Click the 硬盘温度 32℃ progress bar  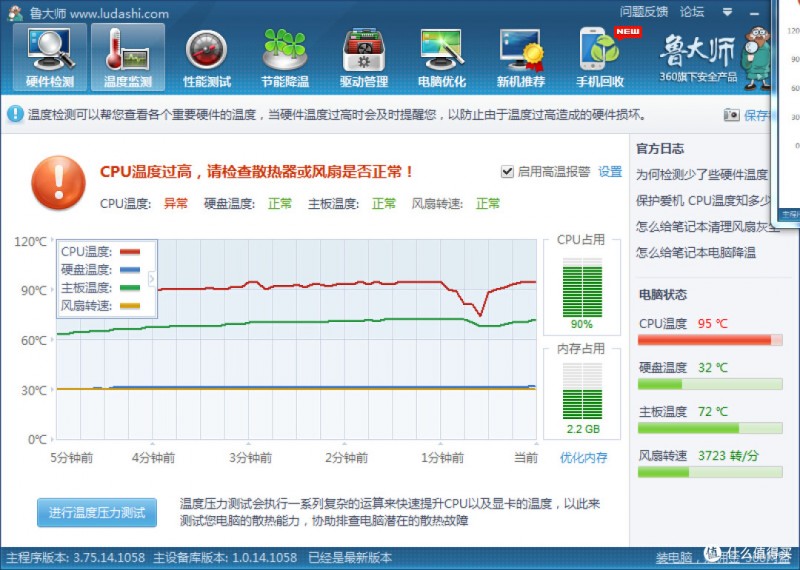coord(710,384)
